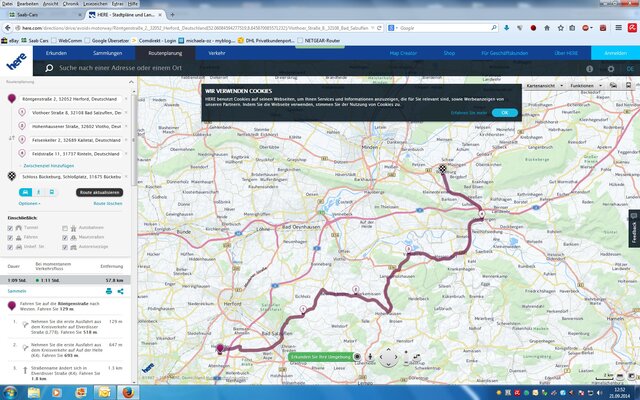The image size is (640, 400).
Task: Click the search magnifier icon in HERE bar
Action: (x=49, y=68)
